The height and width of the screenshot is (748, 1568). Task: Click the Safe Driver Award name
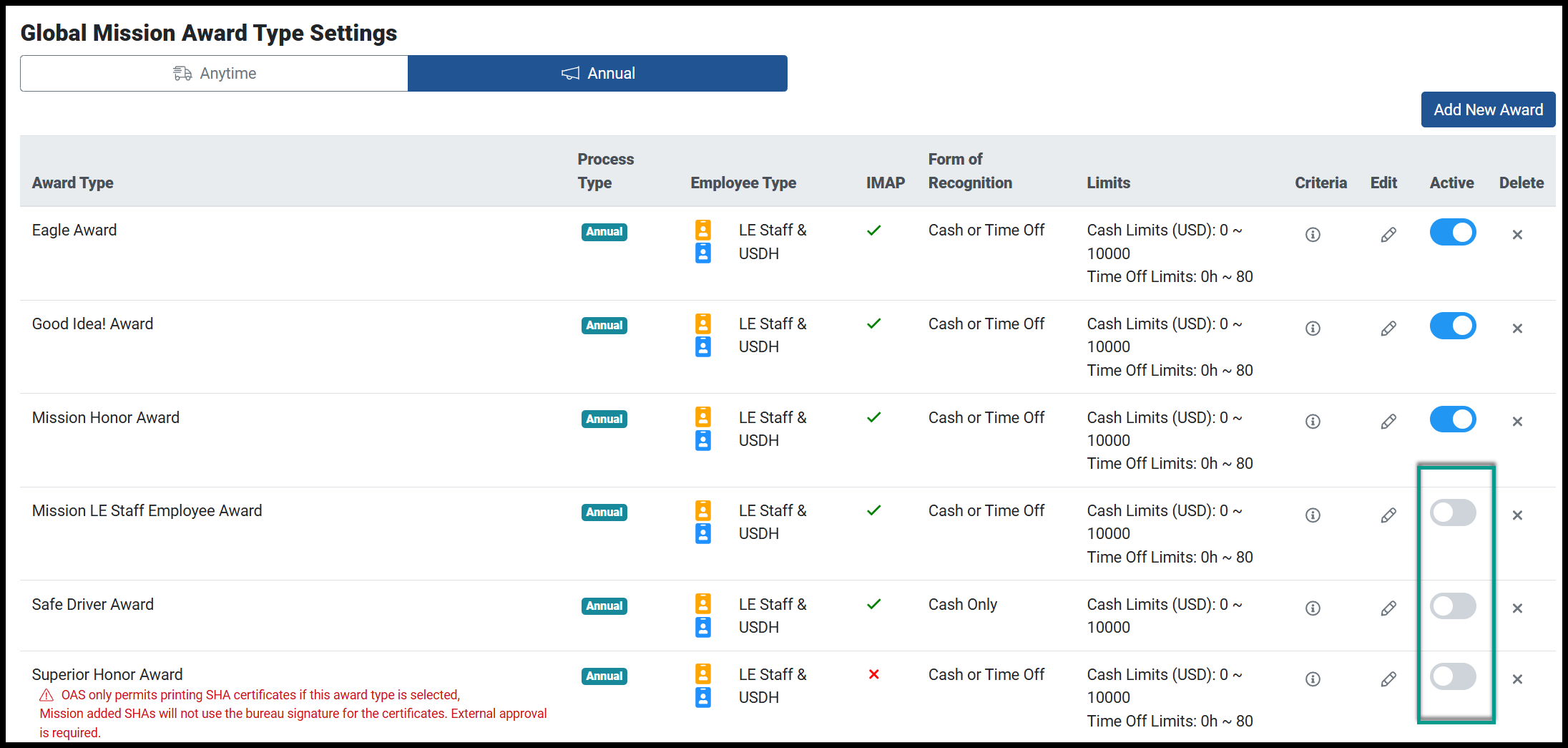point(93,604)
